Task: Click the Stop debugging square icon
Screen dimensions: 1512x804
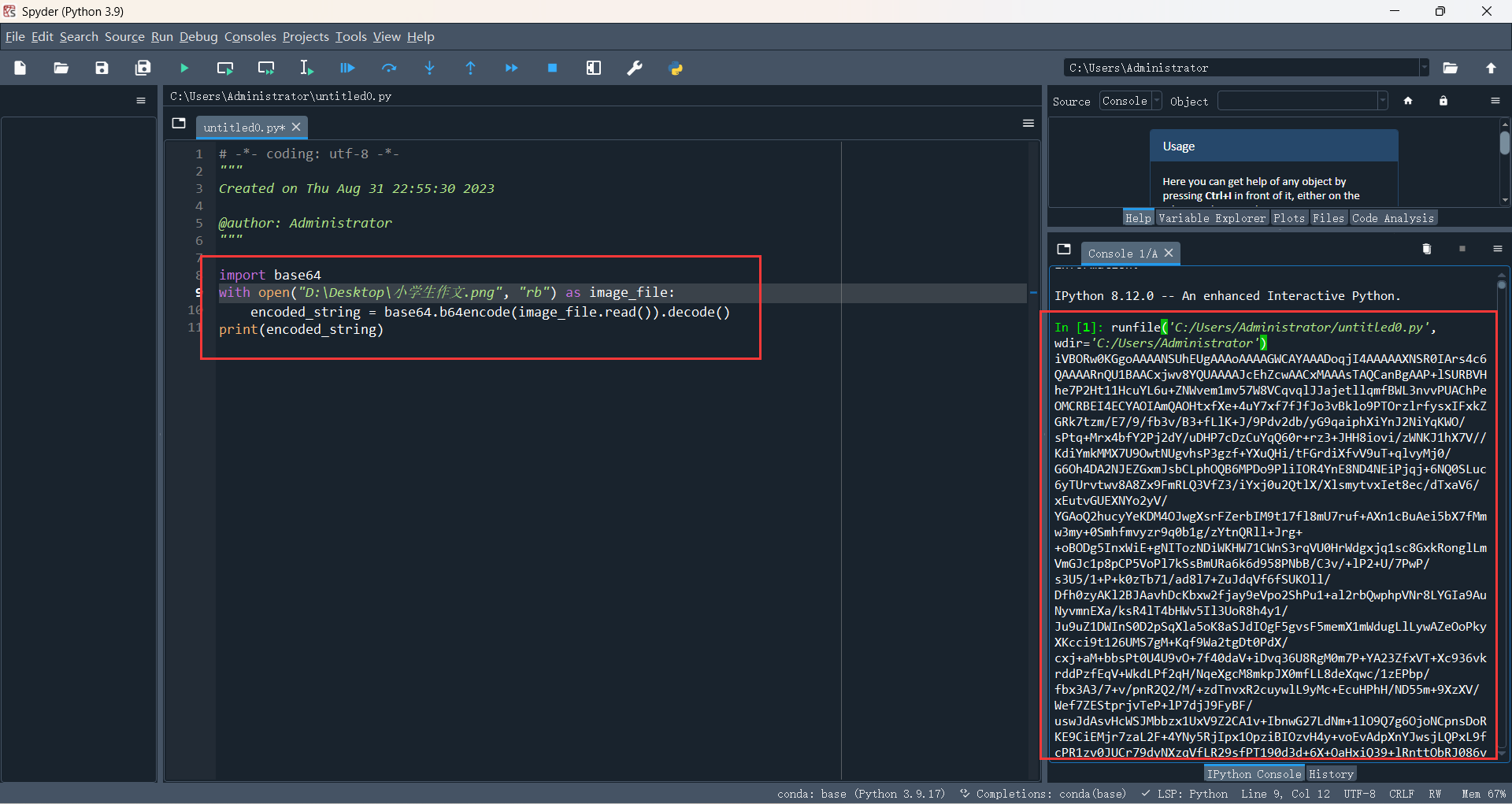Action: tap(553, 69)
